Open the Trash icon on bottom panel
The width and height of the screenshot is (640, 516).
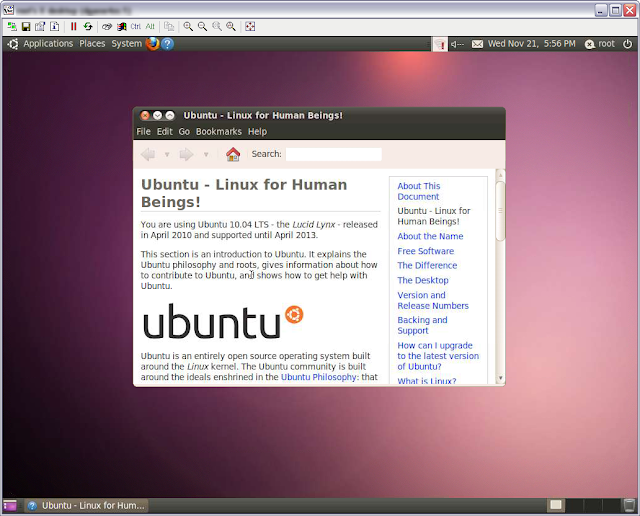(629, 505)
